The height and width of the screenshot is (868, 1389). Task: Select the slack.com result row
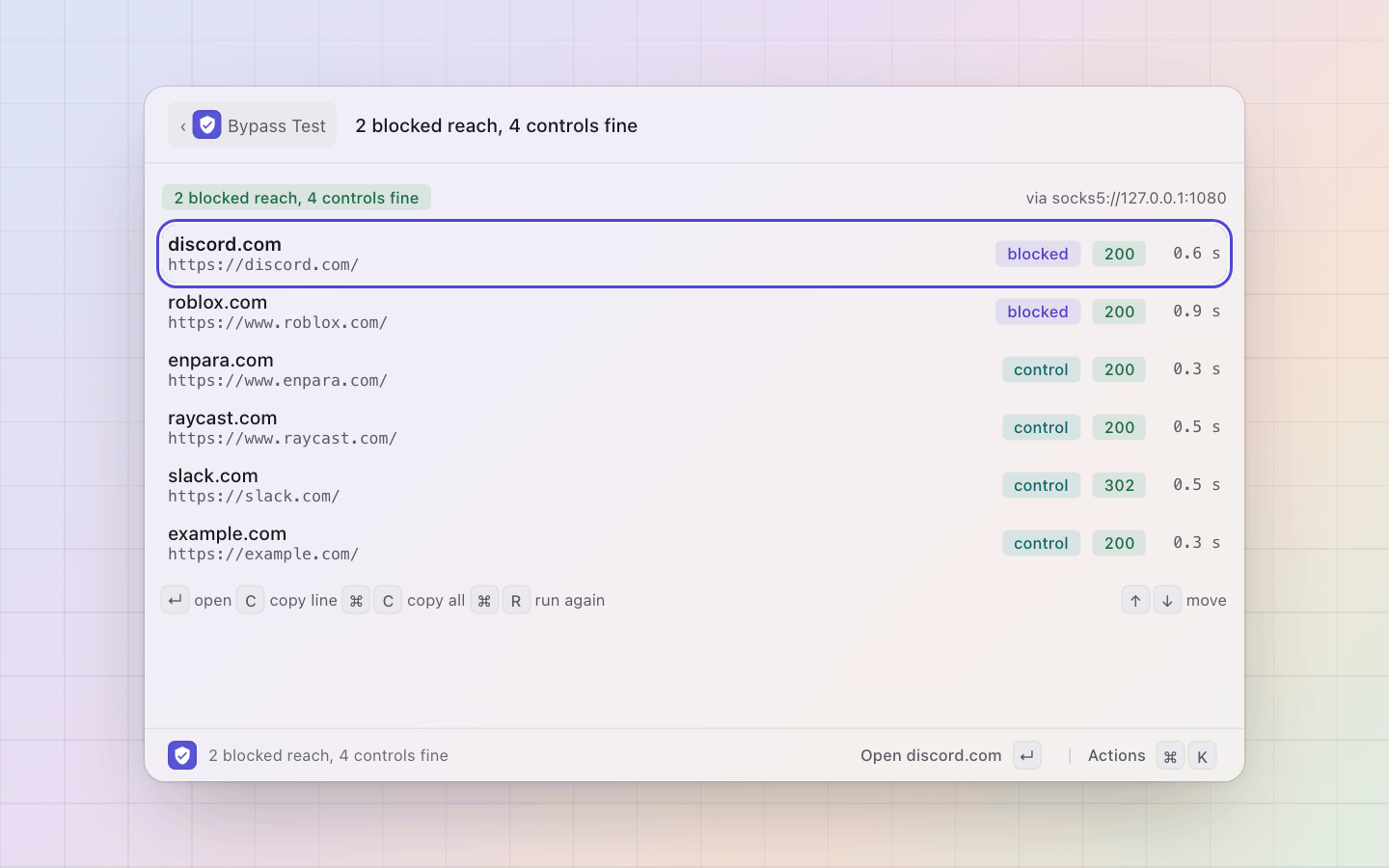[694, 485]
